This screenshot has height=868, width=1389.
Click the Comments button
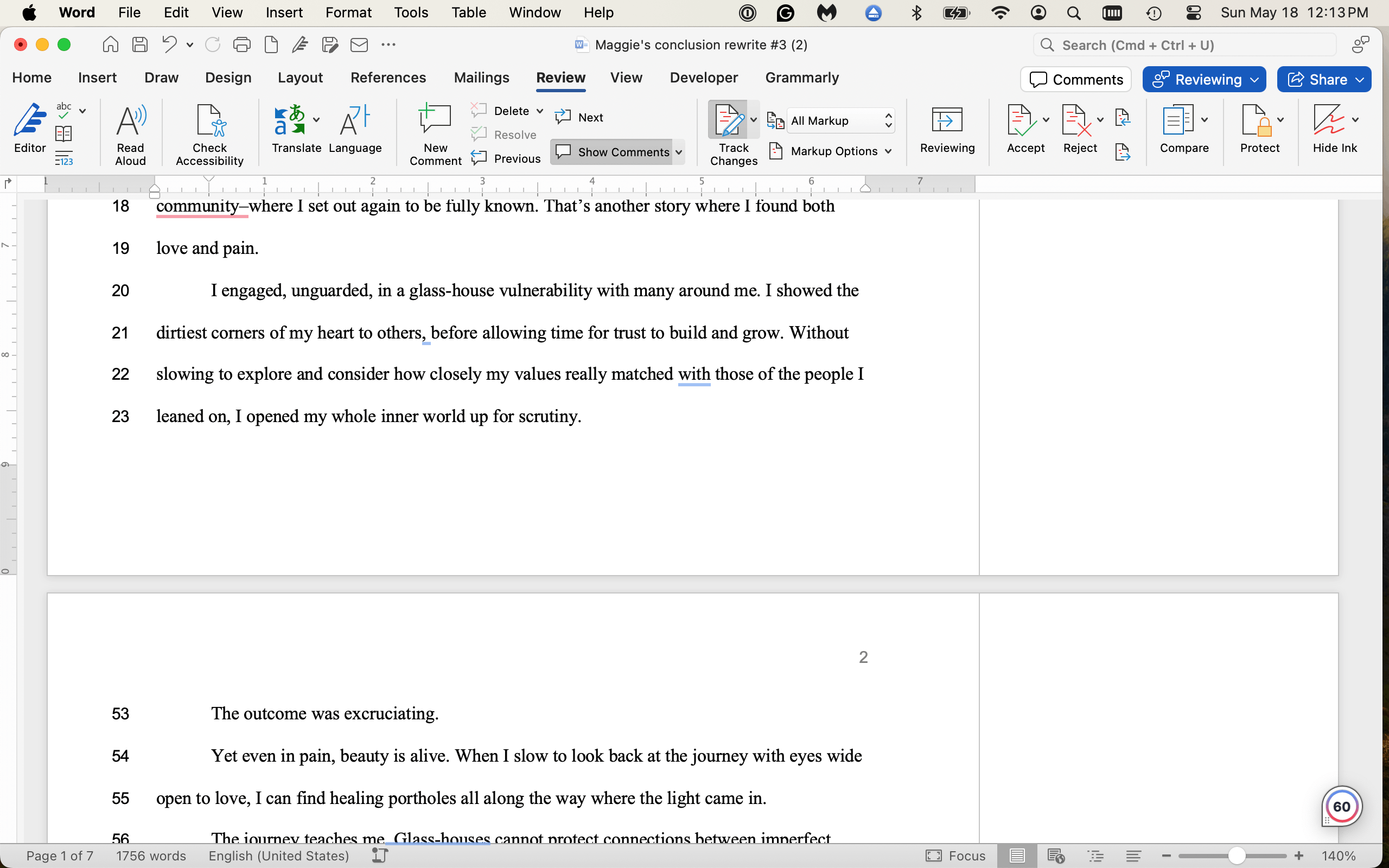point(1075,79)
